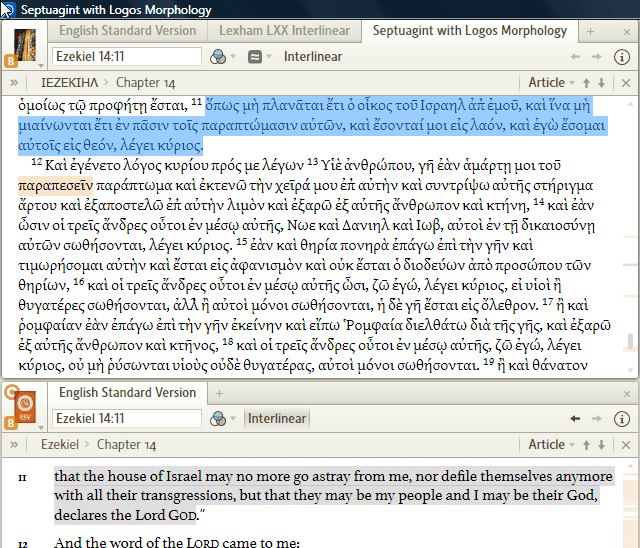Screen dimensions: 640x548
Task: Click the name Δανιηλ in Septuagint verse 14
Action: point(366,226)
